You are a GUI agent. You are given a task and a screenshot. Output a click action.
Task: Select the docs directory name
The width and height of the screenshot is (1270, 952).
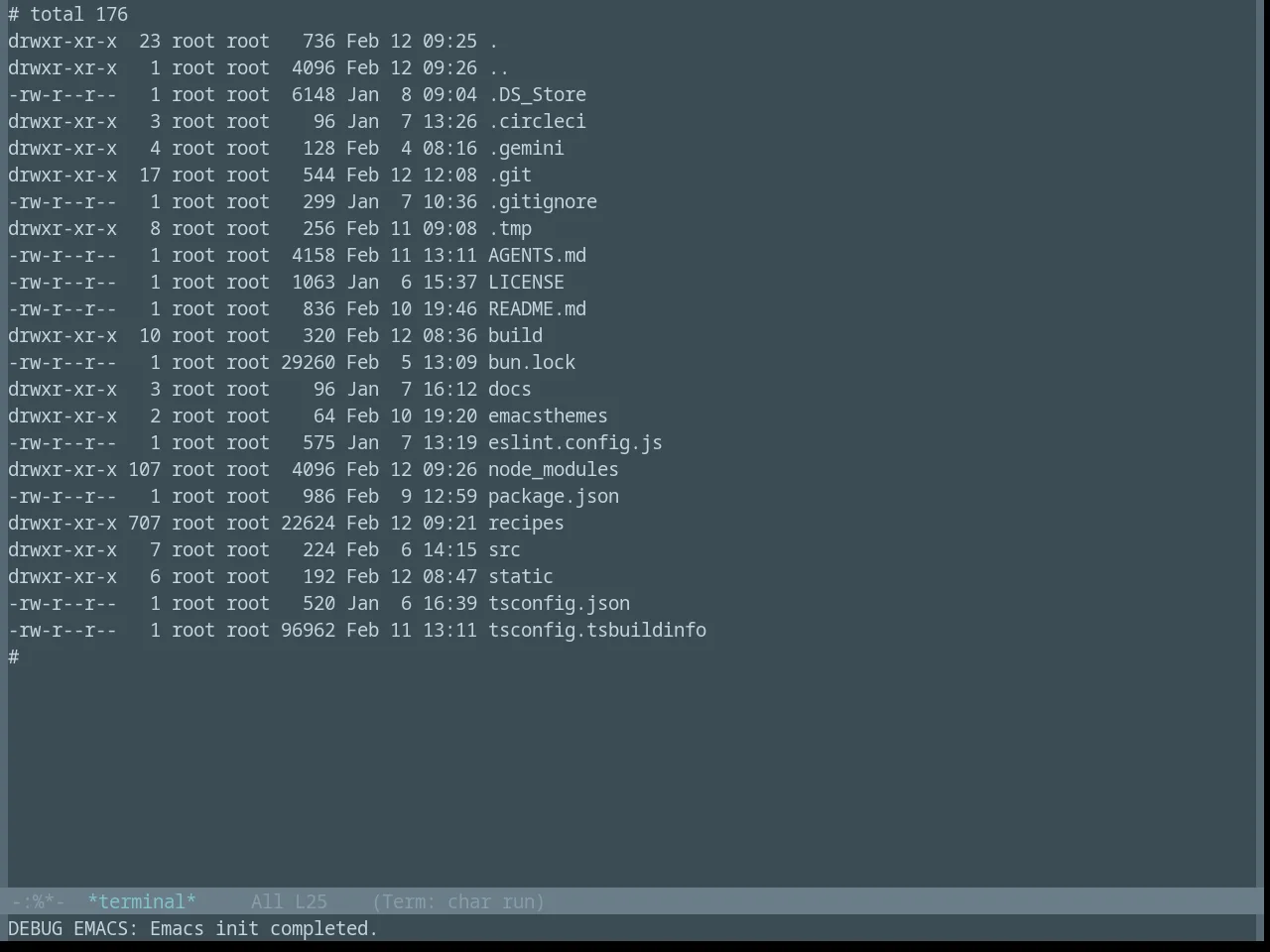tap(510, 390)
